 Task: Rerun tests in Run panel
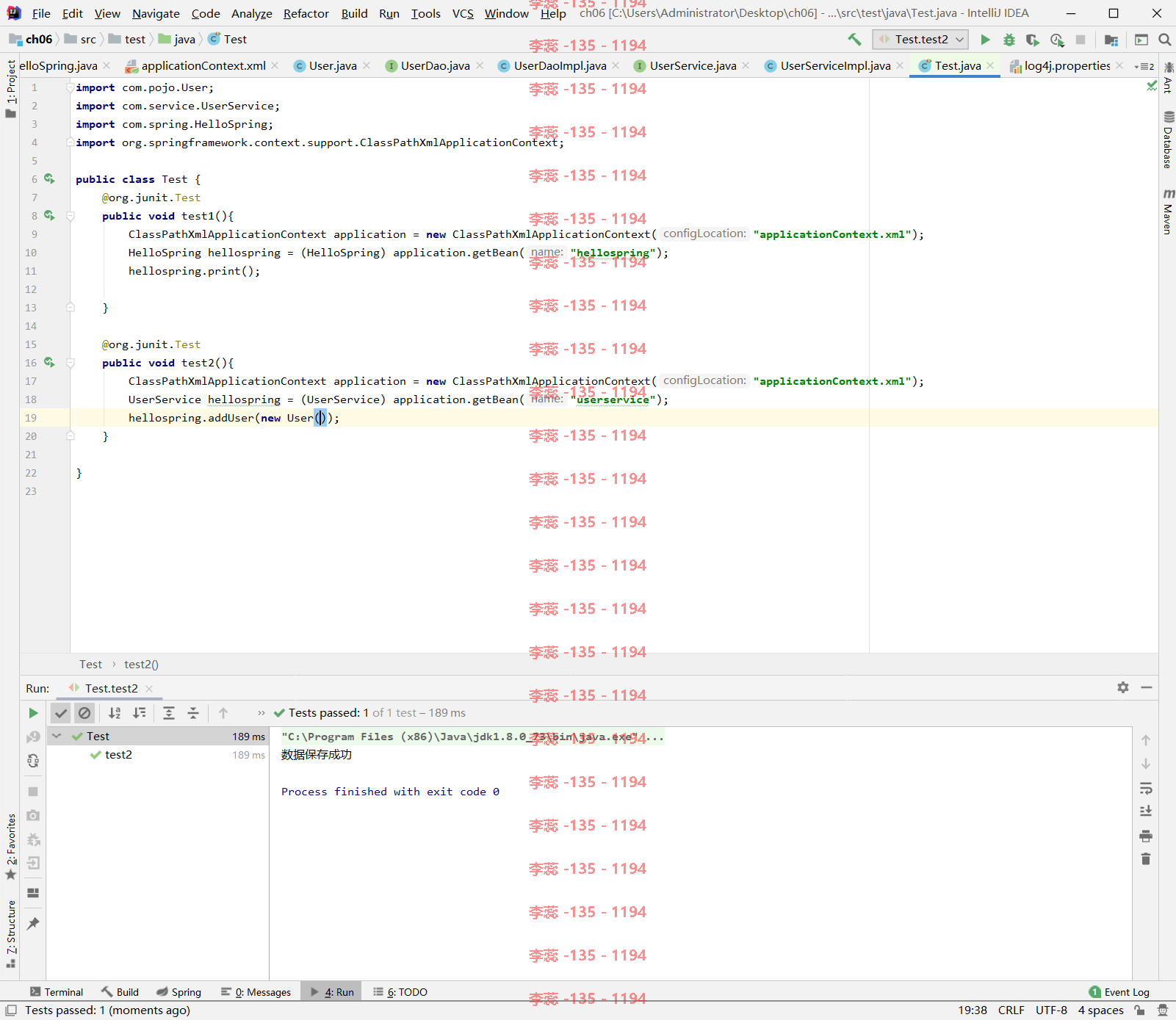pyautogui.click(x=33, y=713)
